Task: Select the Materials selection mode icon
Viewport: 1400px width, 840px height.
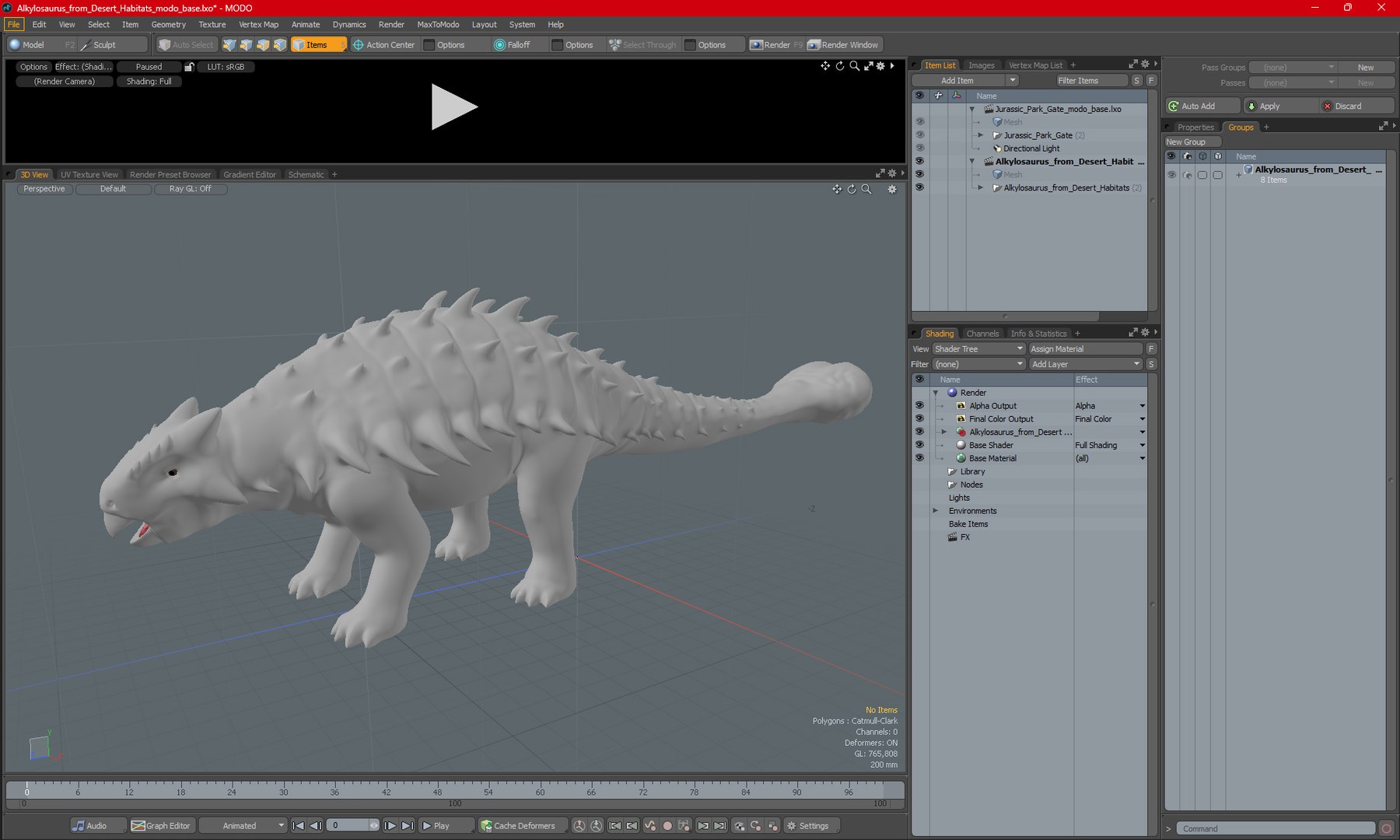Action: point(280,45)
